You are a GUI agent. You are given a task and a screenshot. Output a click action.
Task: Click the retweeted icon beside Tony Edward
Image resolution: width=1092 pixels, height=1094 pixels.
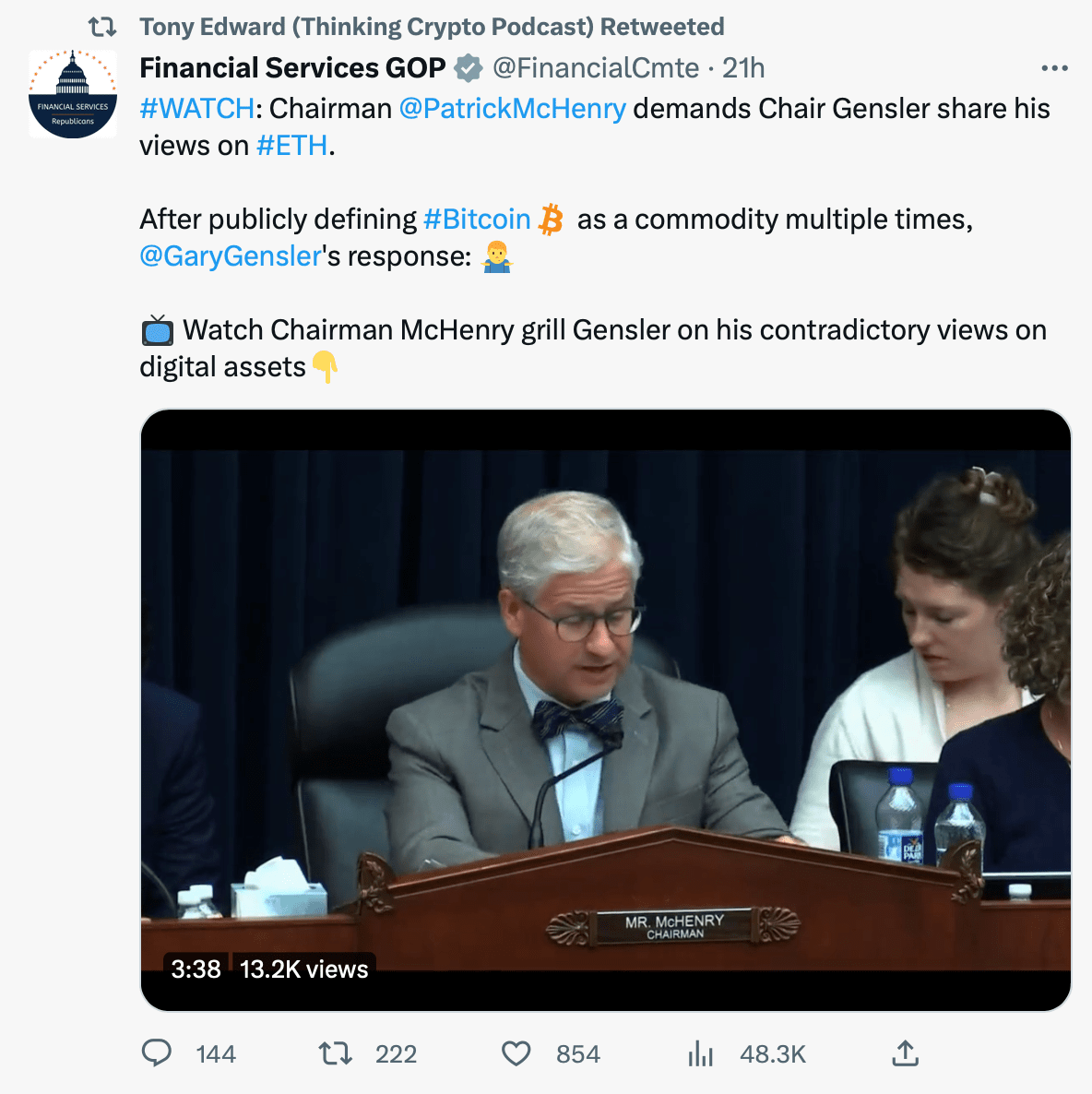coord(101,27)
